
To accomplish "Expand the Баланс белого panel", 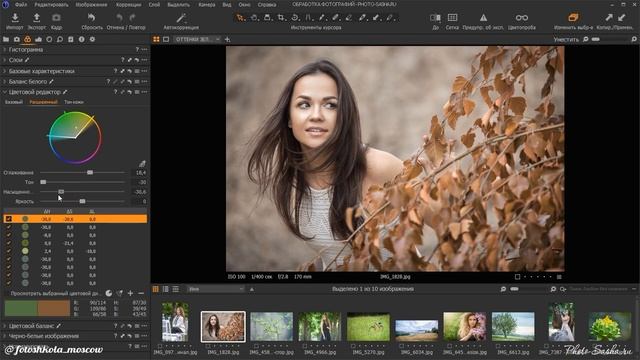I will [4, 82].
